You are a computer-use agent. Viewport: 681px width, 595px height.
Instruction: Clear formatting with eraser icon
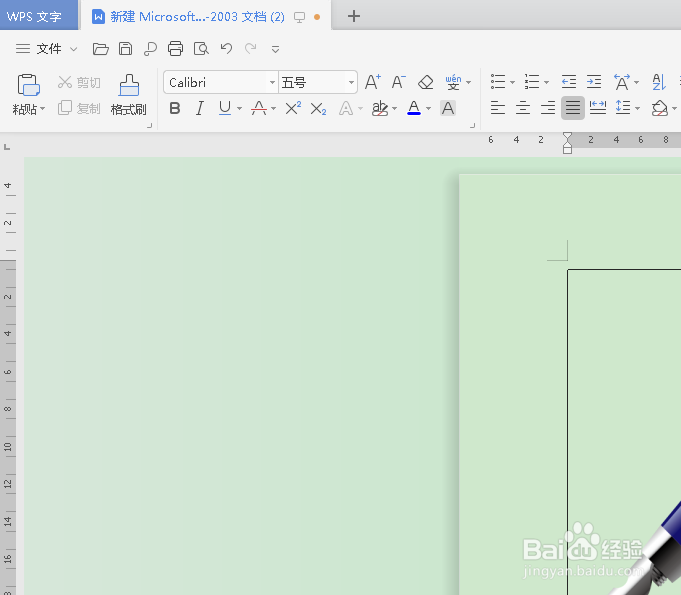pos(426,82)
